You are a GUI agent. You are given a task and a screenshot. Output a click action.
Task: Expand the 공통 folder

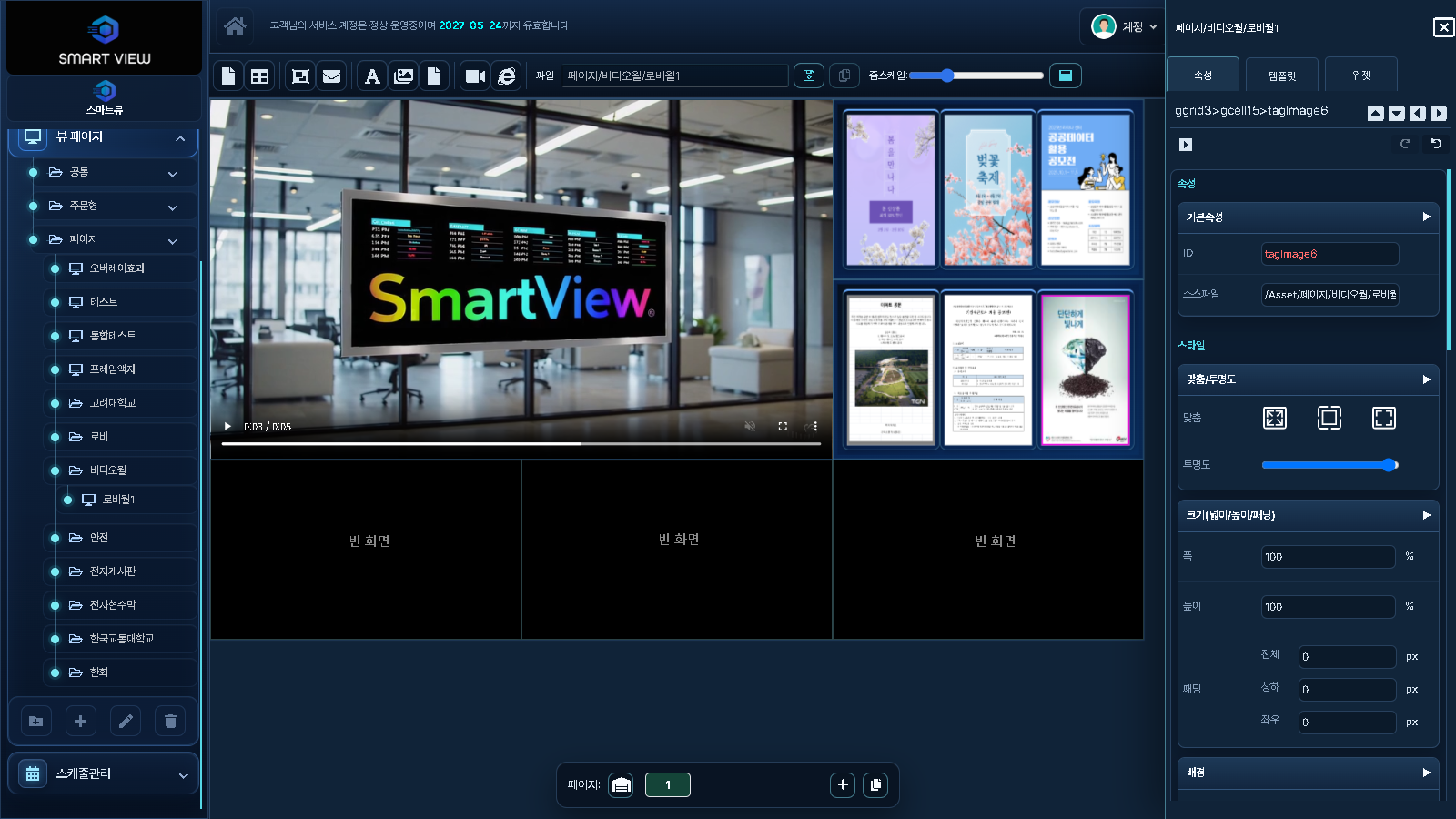[173, 174]
